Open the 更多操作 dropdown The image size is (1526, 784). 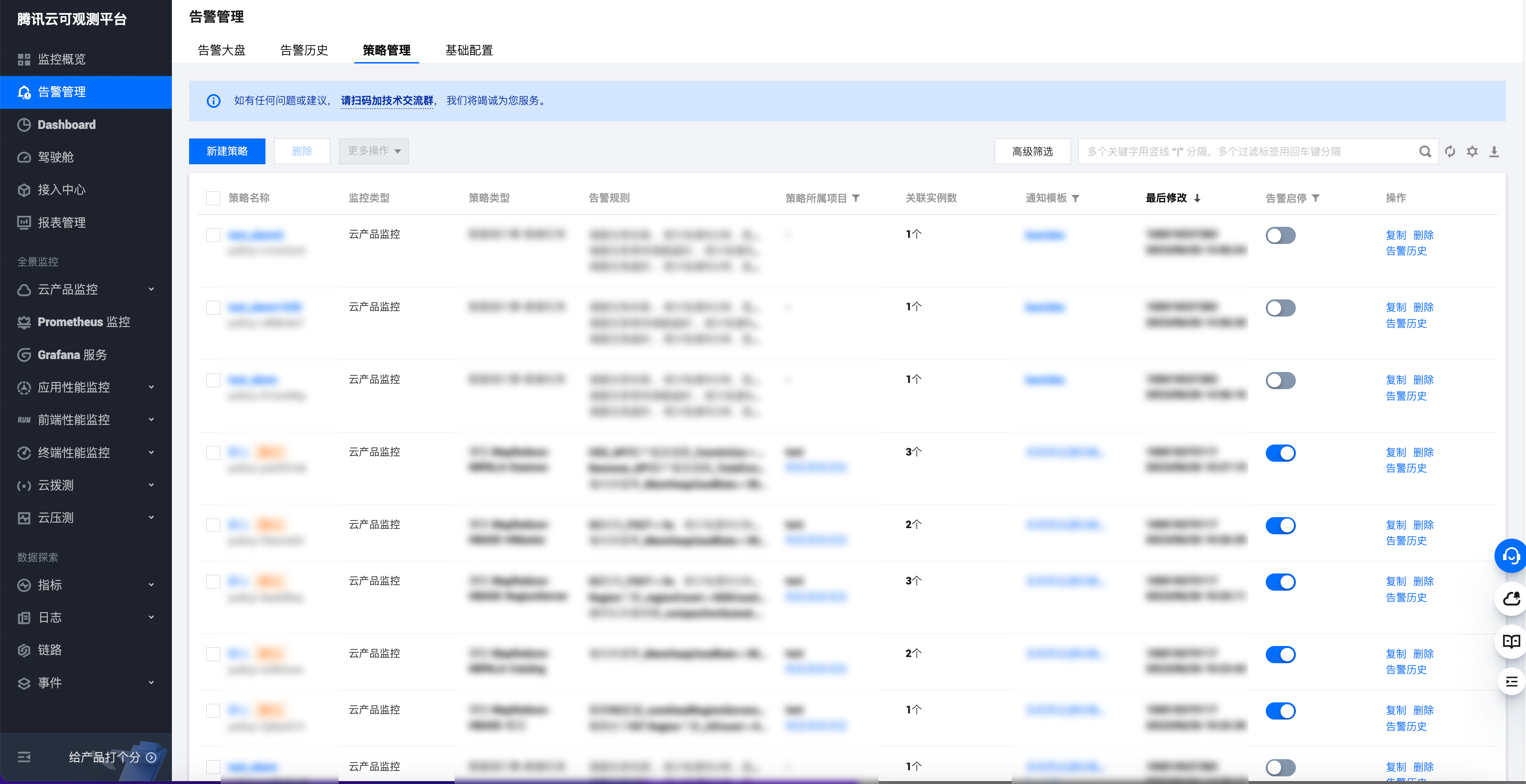point(373,151)
